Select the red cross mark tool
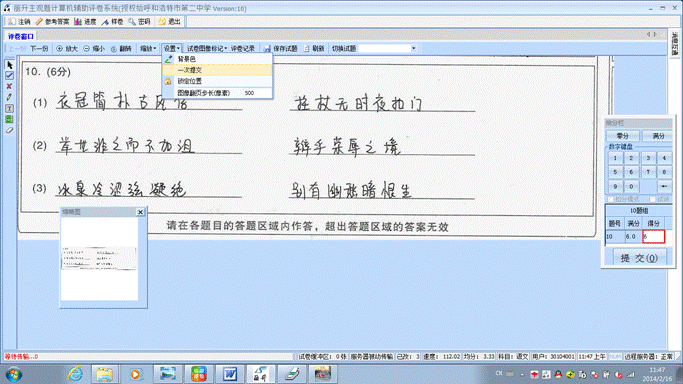The image size is (683, 384). [x=9, y=86]
